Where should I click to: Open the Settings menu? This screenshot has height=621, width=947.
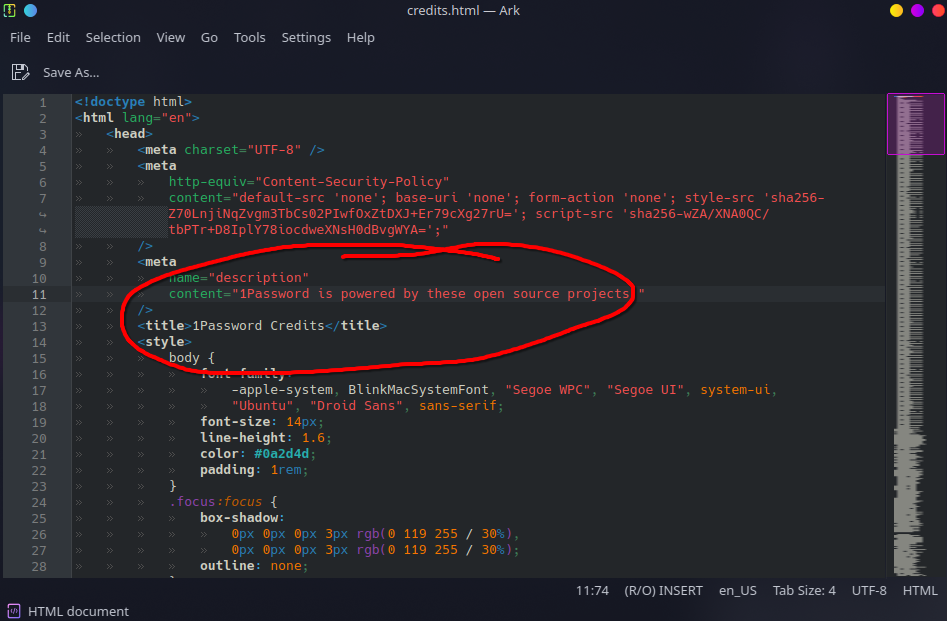click(x=306, y=37)
